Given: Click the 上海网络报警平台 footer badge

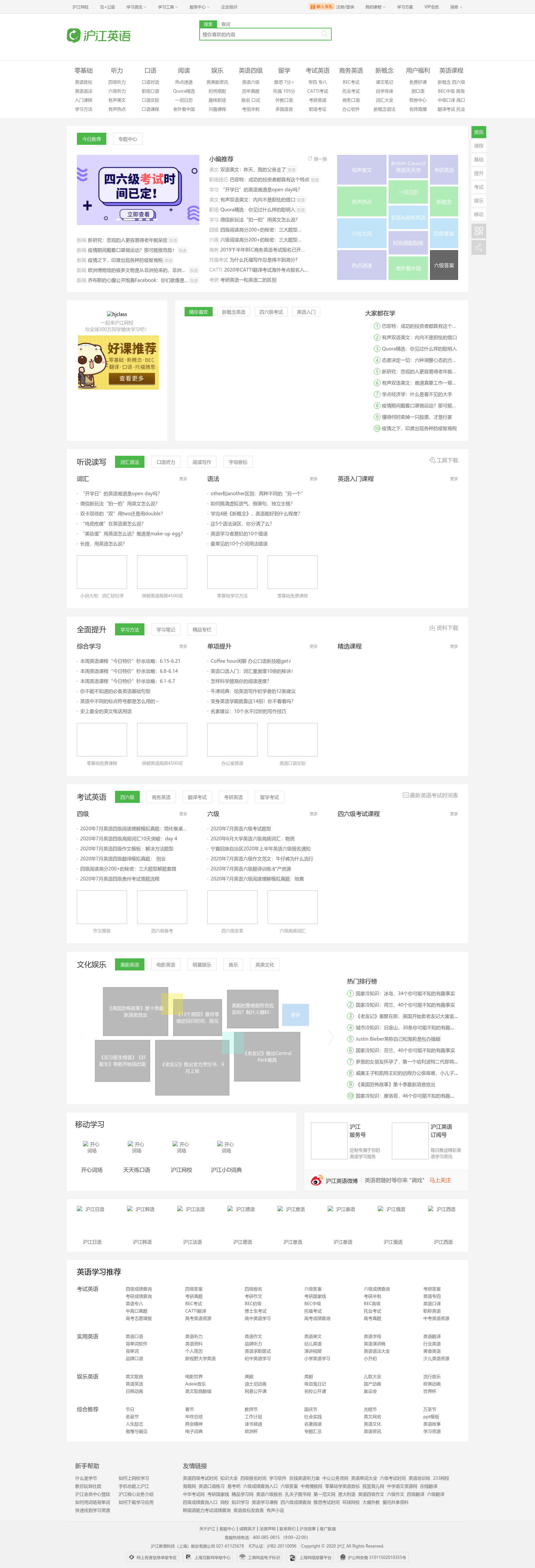Looking at the screenshot, I should click(310, 1558).
